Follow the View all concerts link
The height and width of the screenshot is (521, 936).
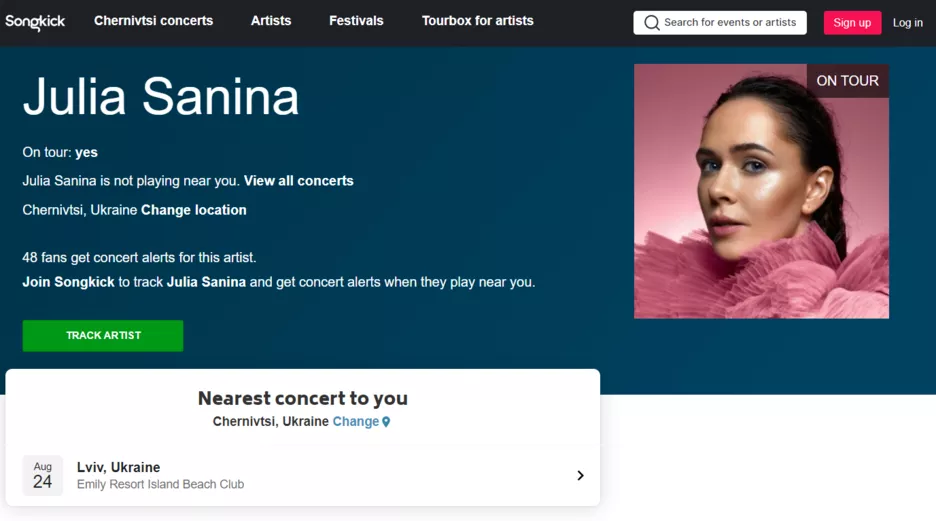(x=298, y=181)
